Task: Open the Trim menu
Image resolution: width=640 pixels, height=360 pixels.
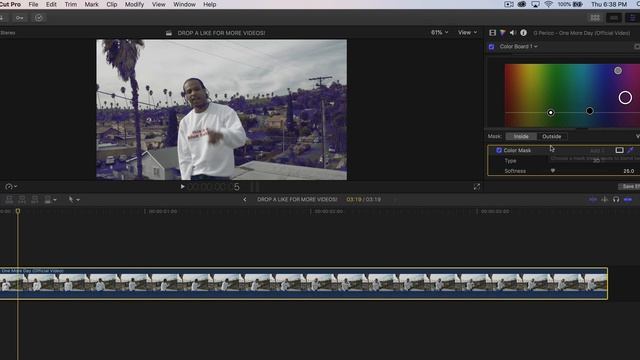Action: click(x=71, y=4)
